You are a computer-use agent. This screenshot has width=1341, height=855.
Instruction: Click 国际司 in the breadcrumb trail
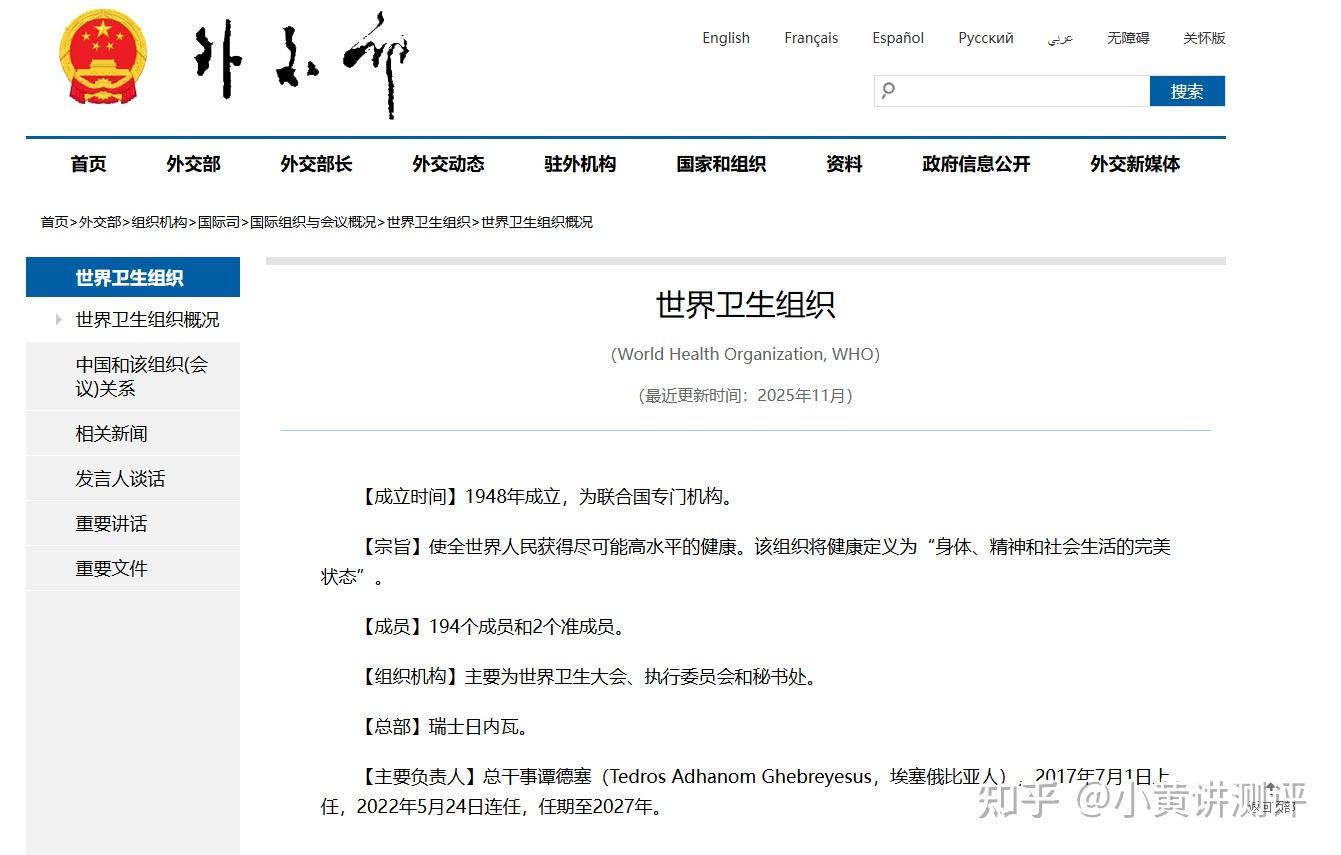tap(219, 222)
